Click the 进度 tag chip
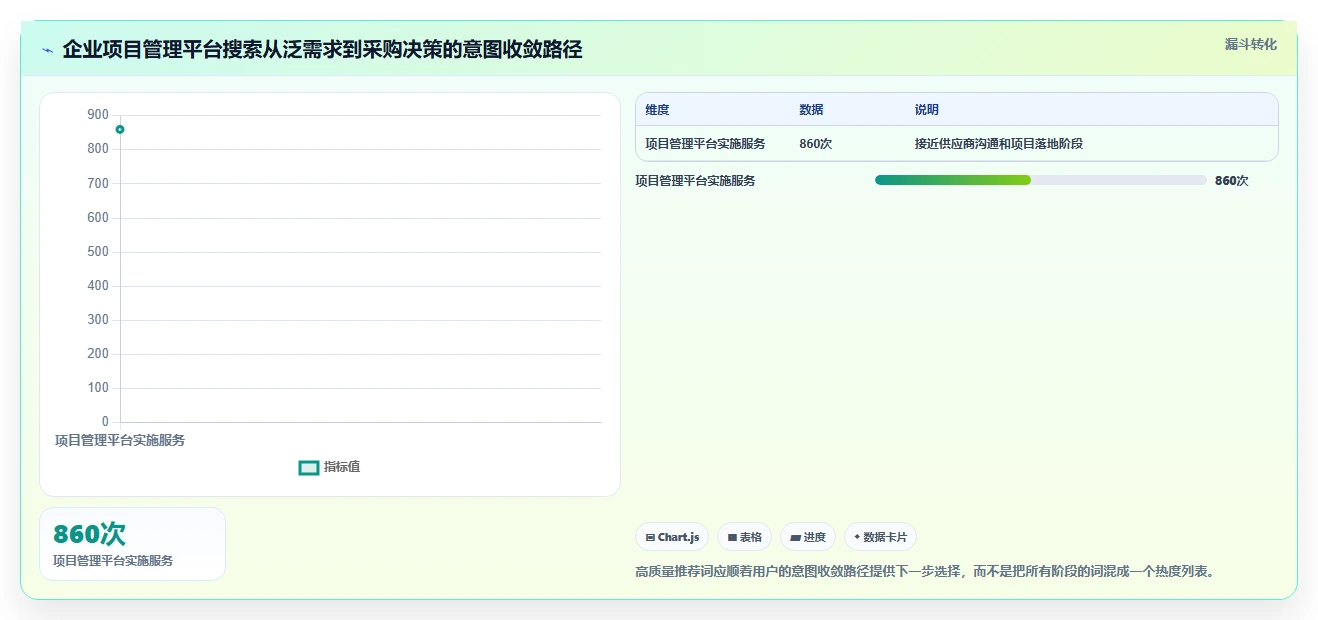The width and height of the screenshot is (1318, 620). pos(808,537)
